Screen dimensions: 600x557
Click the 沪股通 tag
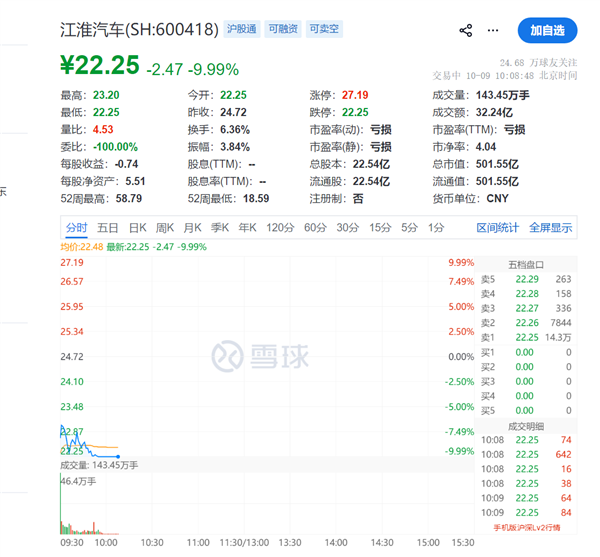(x=242, y=29)
